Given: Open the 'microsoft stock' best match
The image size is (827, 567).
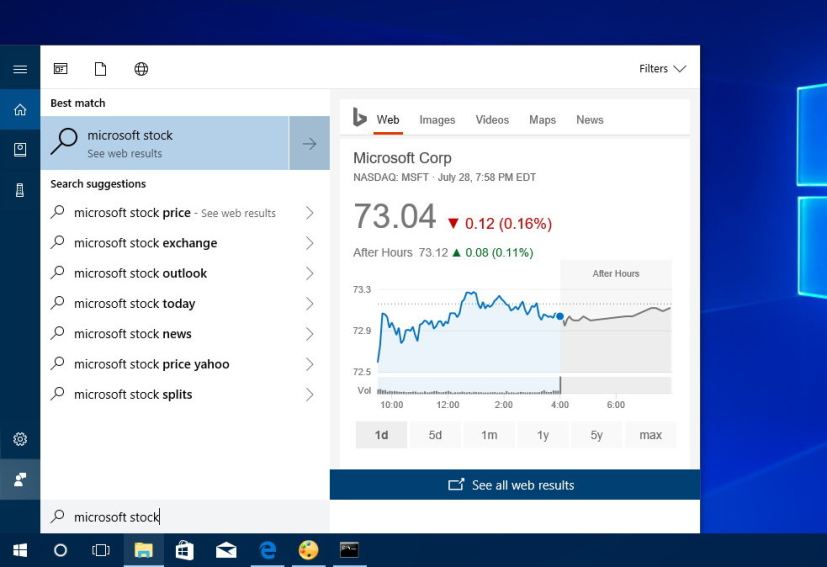Looking at the screenshot, I should (x=165, y=143).
